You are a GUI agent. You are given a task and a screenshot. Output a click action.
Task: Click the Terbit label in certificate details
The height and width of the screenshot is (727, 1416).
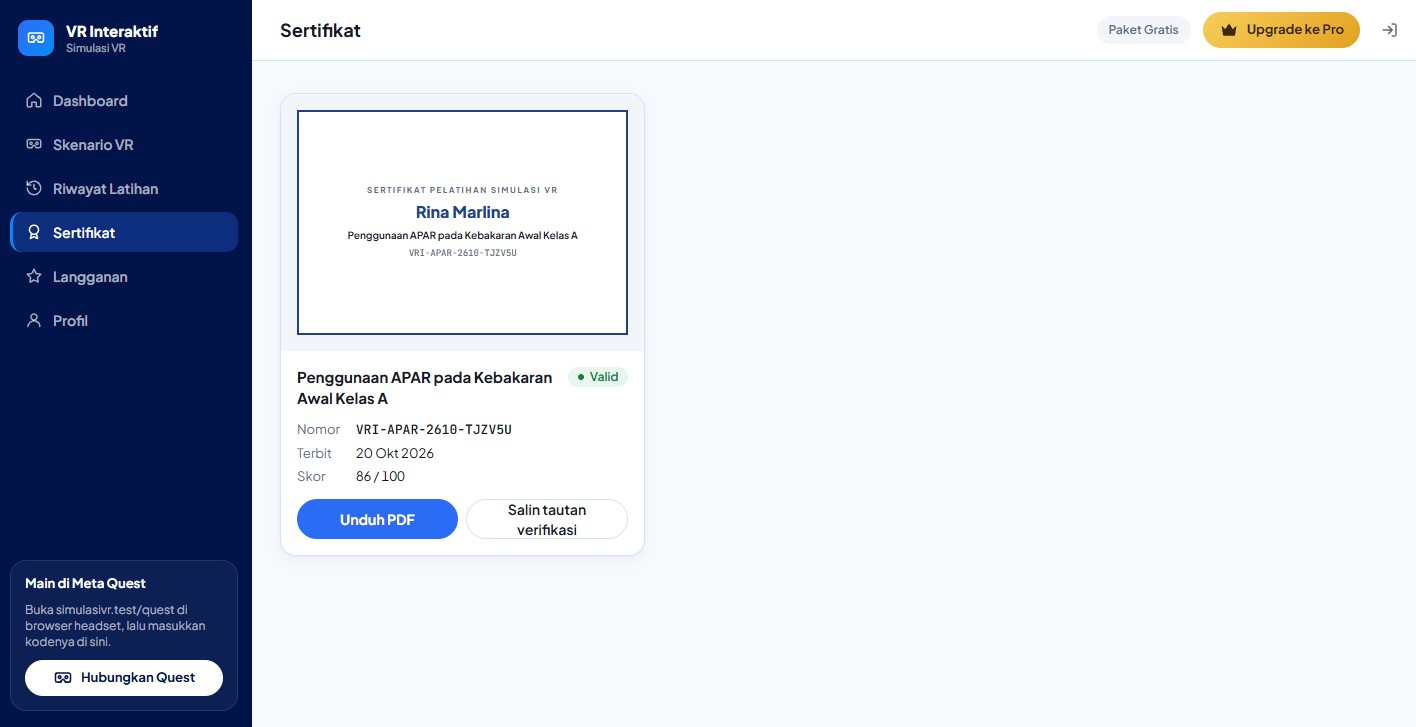click(314, 453)
